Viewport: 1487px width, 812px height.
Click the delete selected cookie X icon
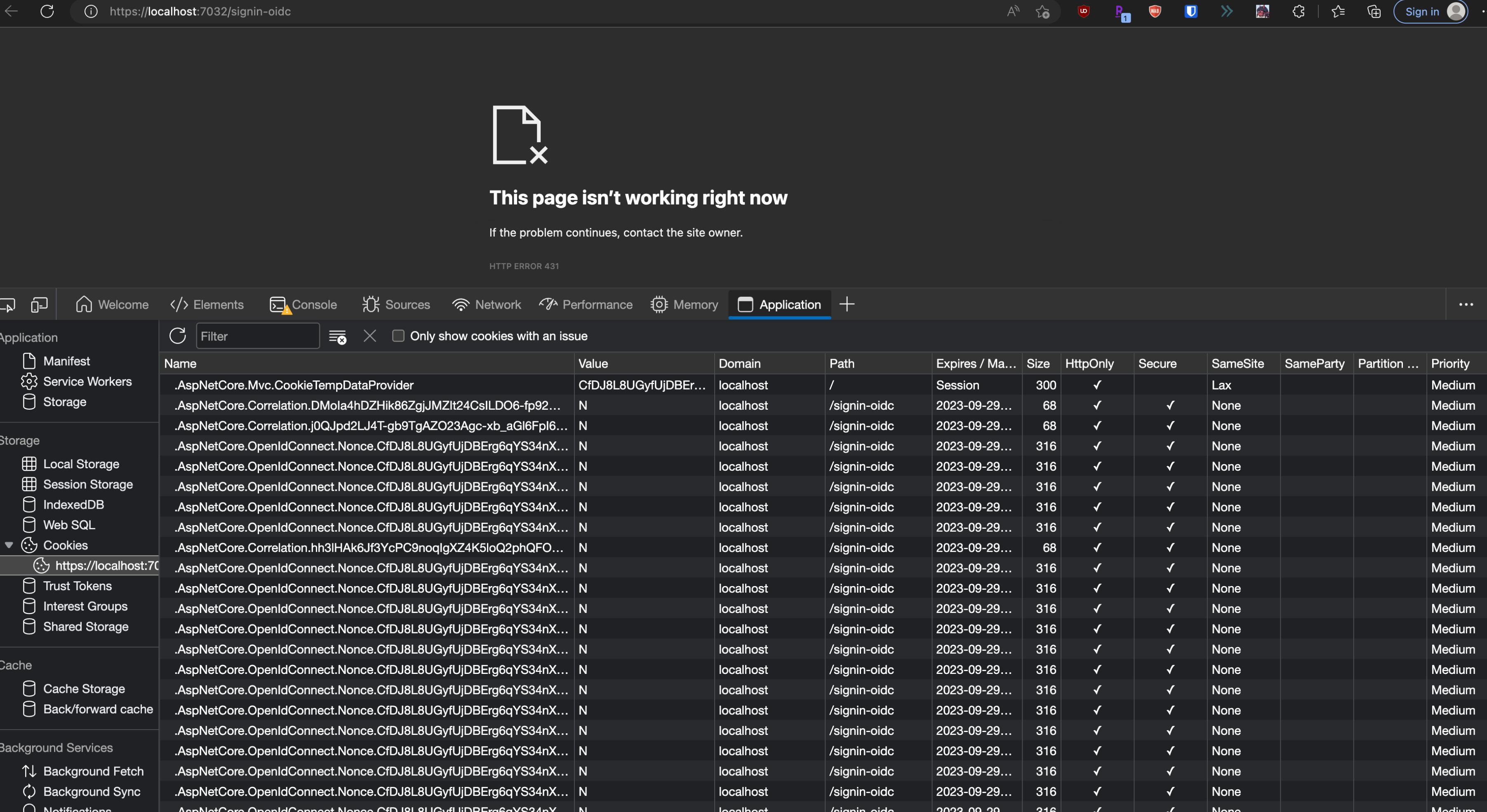pyautogui.click(x=369, y=336)
